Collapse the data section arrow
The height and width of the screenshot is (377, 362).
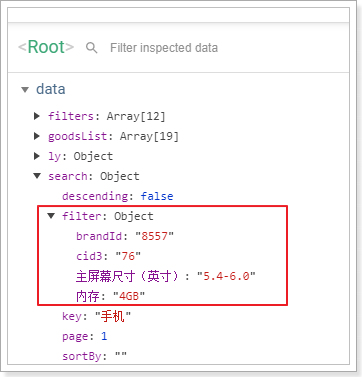point(25,90)
